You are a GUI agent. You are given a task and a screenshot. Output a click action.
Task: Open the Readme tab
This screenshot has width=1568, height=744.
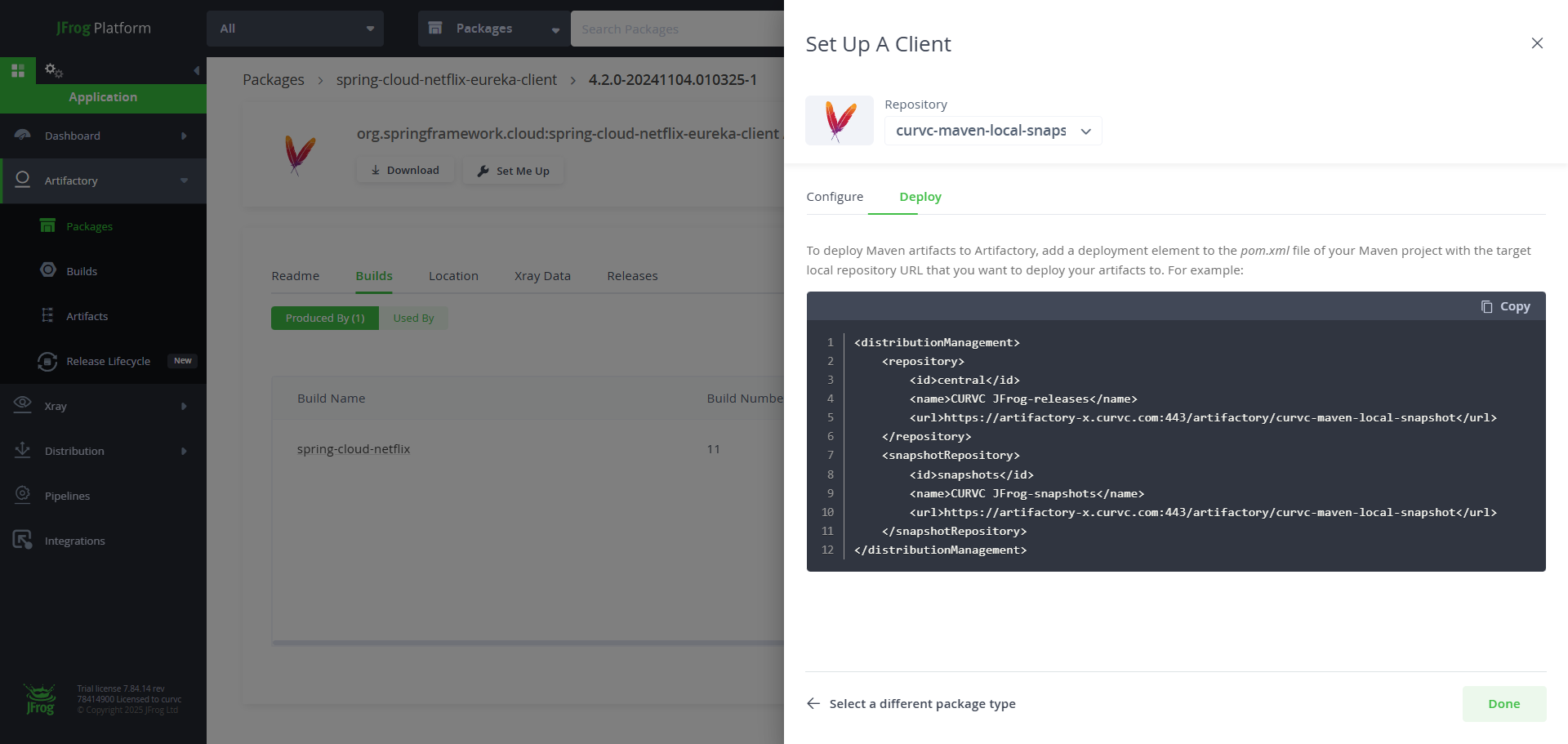(x=296, y=276)
